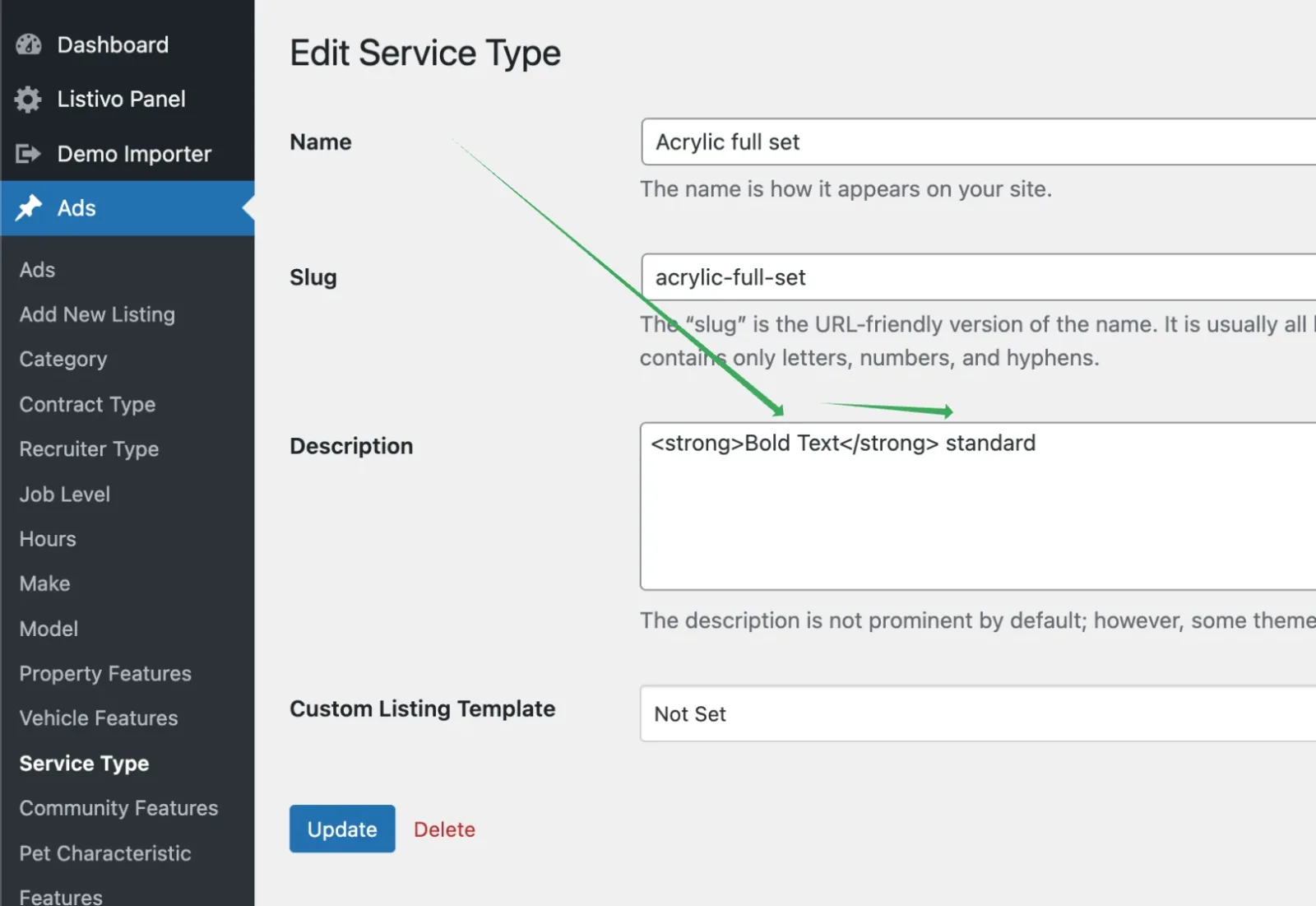
Task: Click the Ads pushpin icon
Action: click(x=29, y=207)
